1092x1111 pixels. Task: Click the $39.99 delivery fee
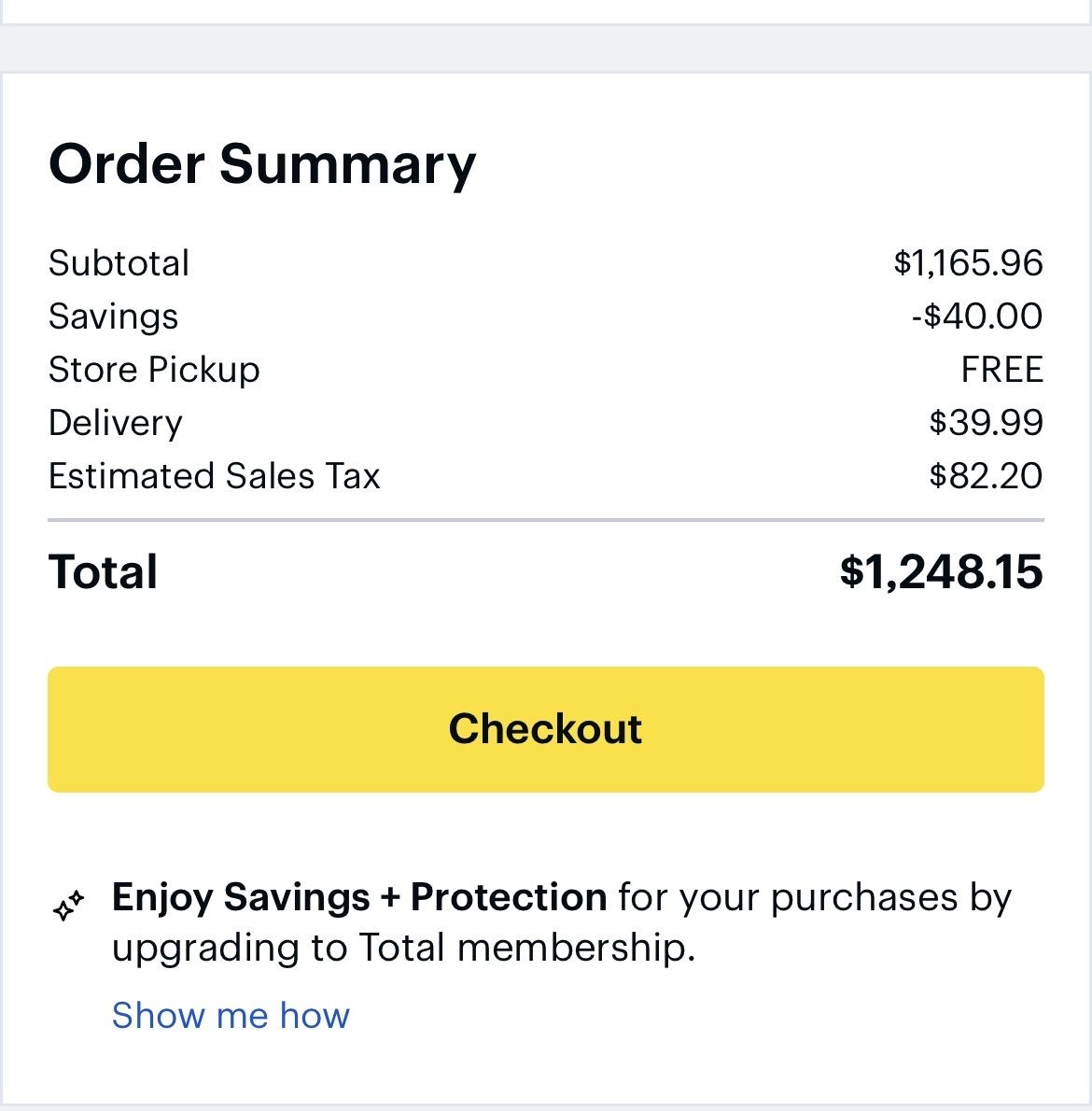pos(986,423)
